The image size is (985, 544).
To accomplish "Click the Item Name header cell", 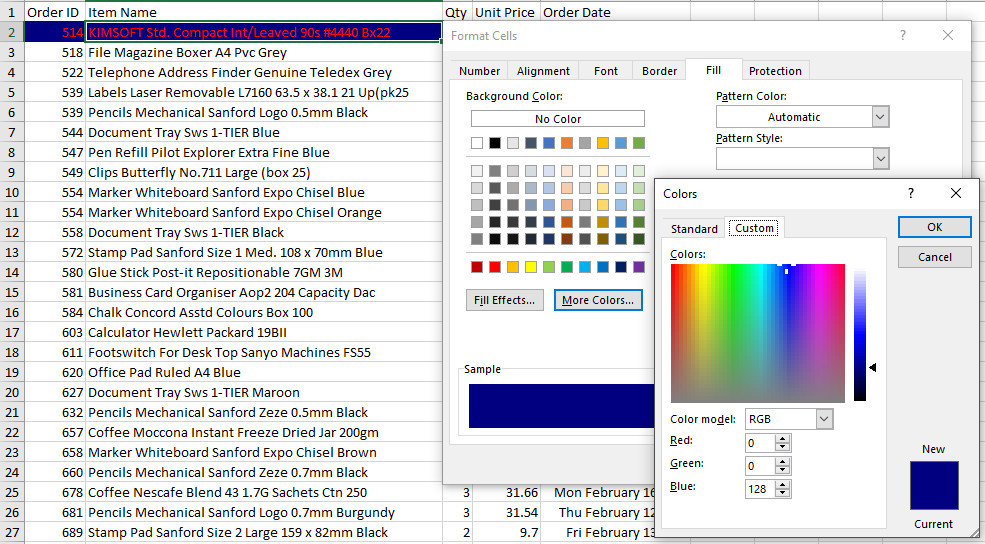I will pyautogui.click(x=264, y=12).
